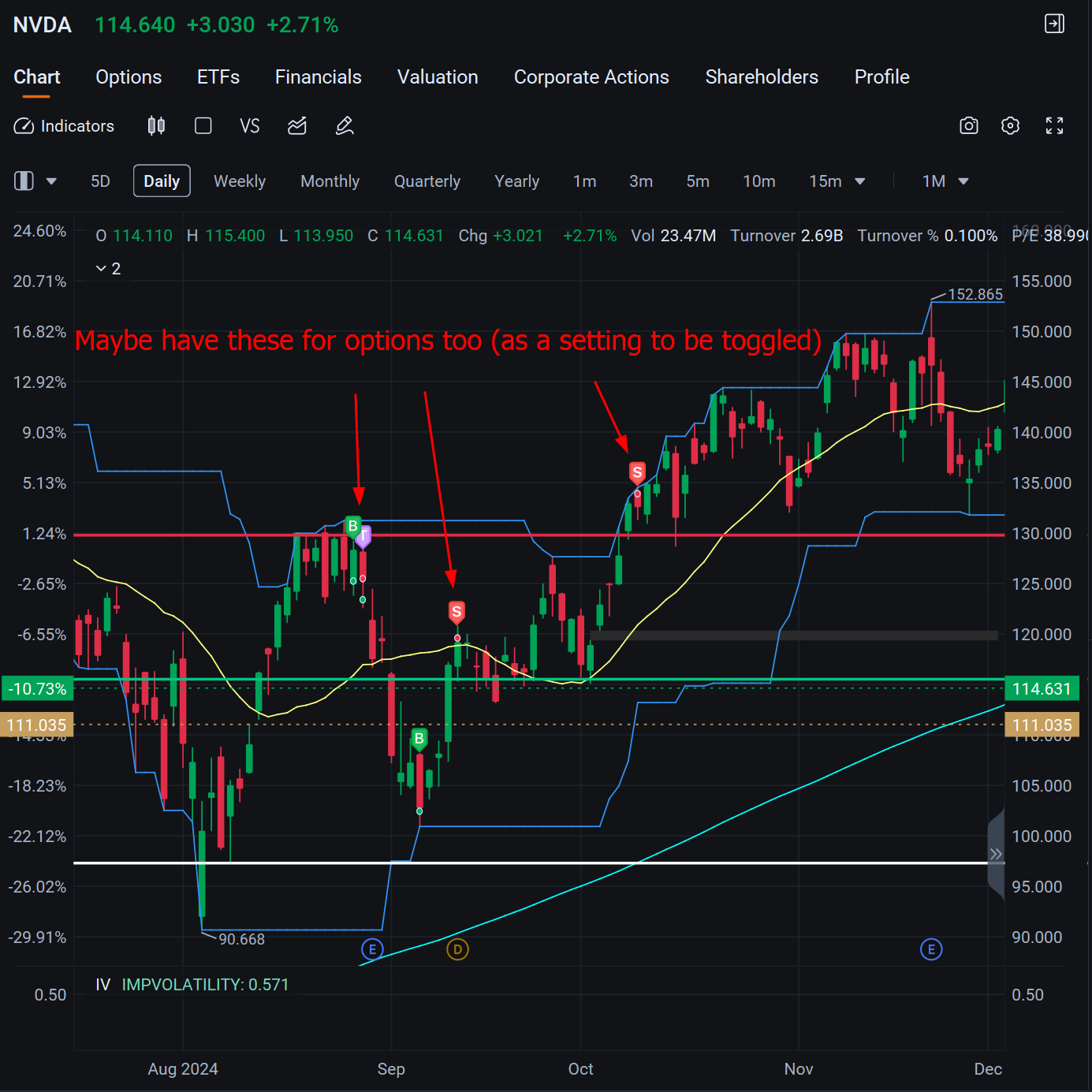Select the pencil drawing tool
The width and height of the screenshot is (1092, 1092).
(345, 126)
